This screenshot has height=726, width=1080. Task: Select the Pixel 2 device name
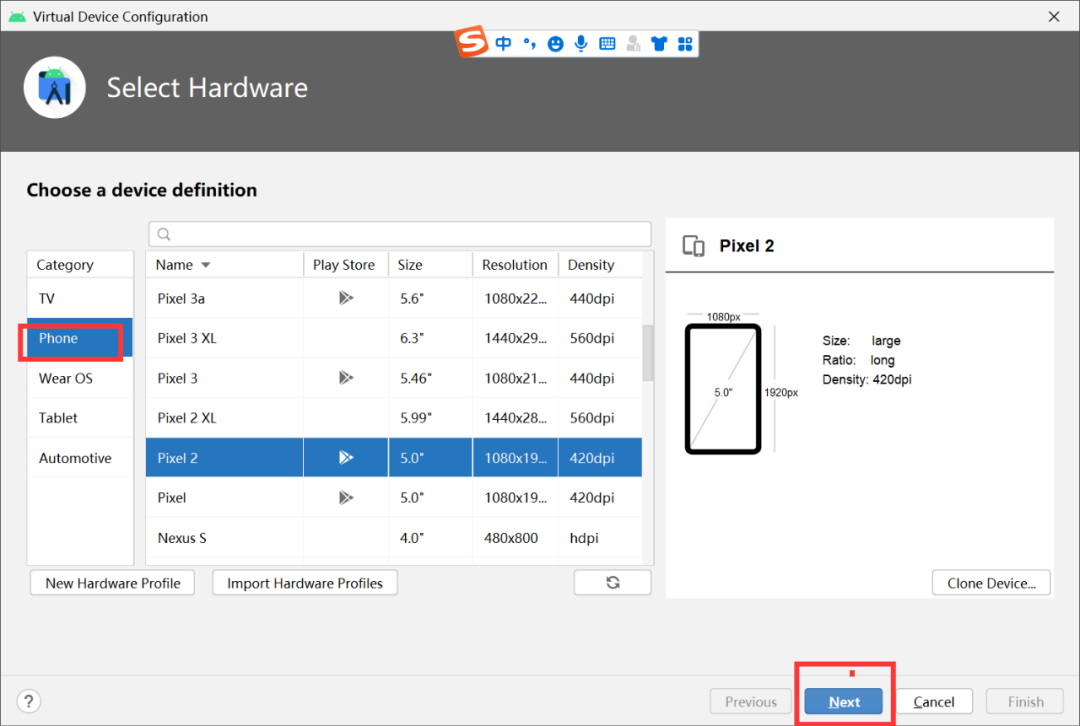[x=177, y=458]
